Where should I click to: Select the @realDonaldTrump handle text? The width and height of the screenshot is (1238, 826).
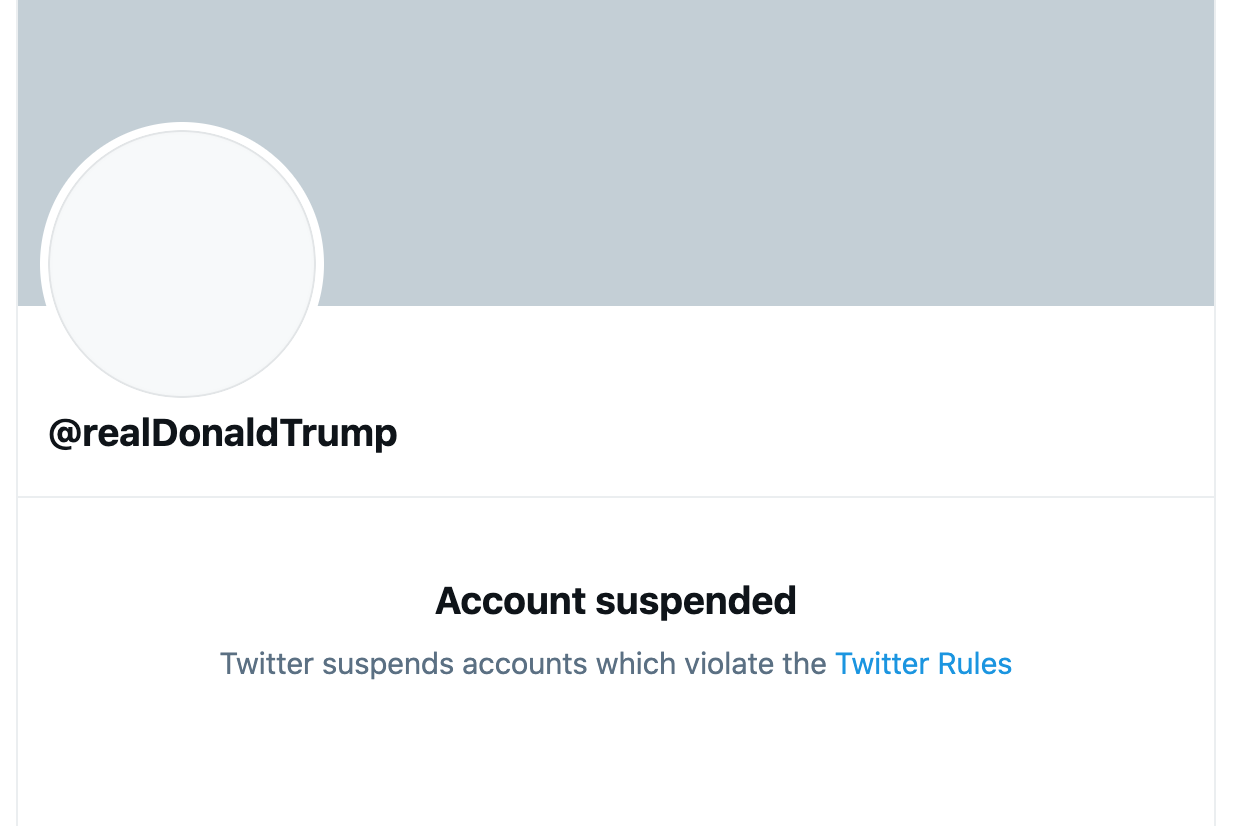(224, 433)
